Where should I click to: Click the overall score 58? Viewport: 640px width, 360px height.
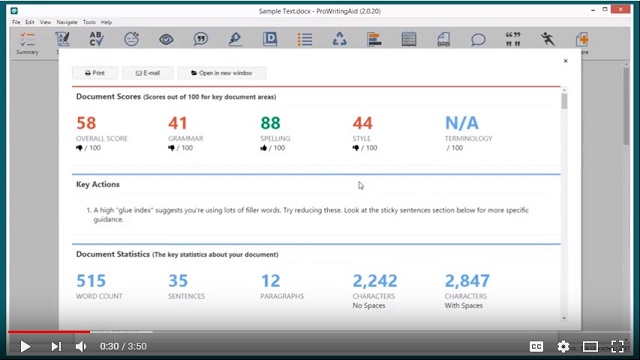coord(86,123)
